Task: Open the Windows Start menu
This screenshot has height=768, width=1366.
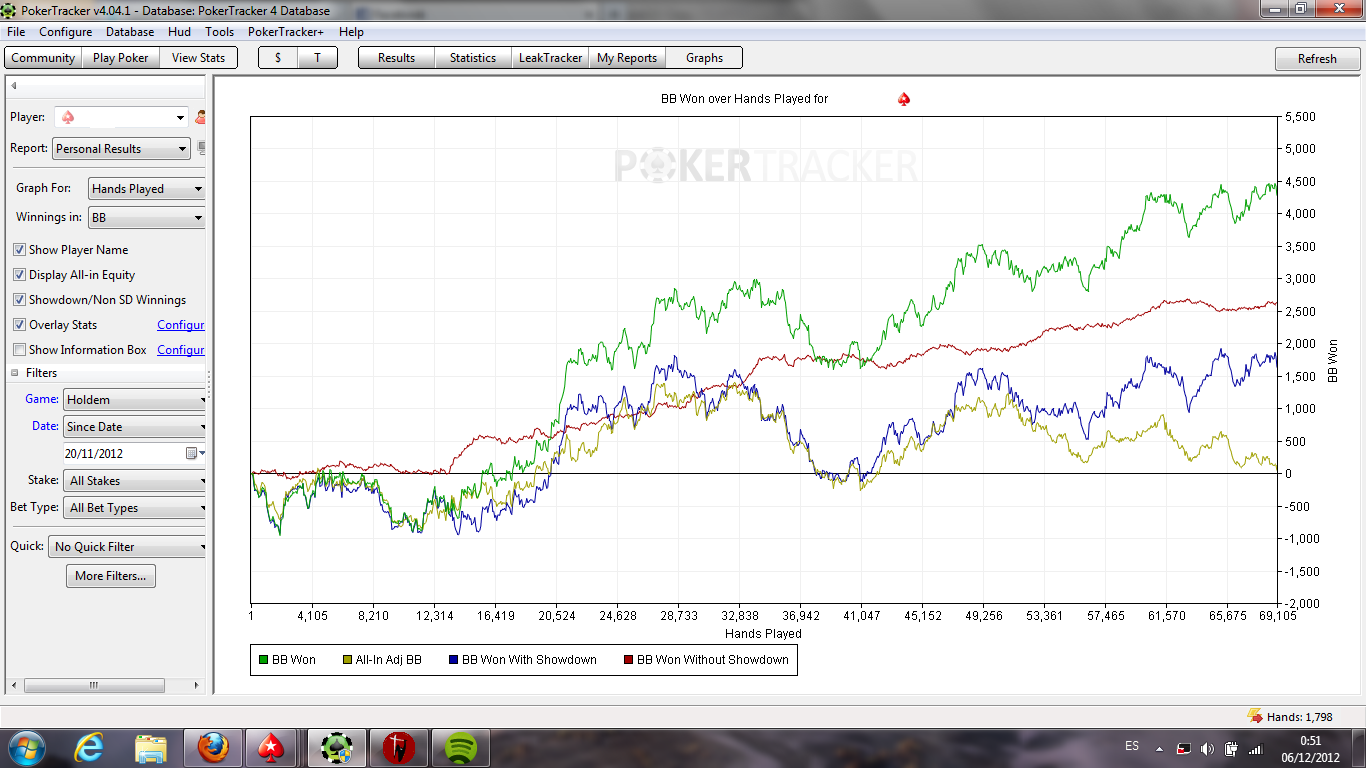Action: coord(27,747)
